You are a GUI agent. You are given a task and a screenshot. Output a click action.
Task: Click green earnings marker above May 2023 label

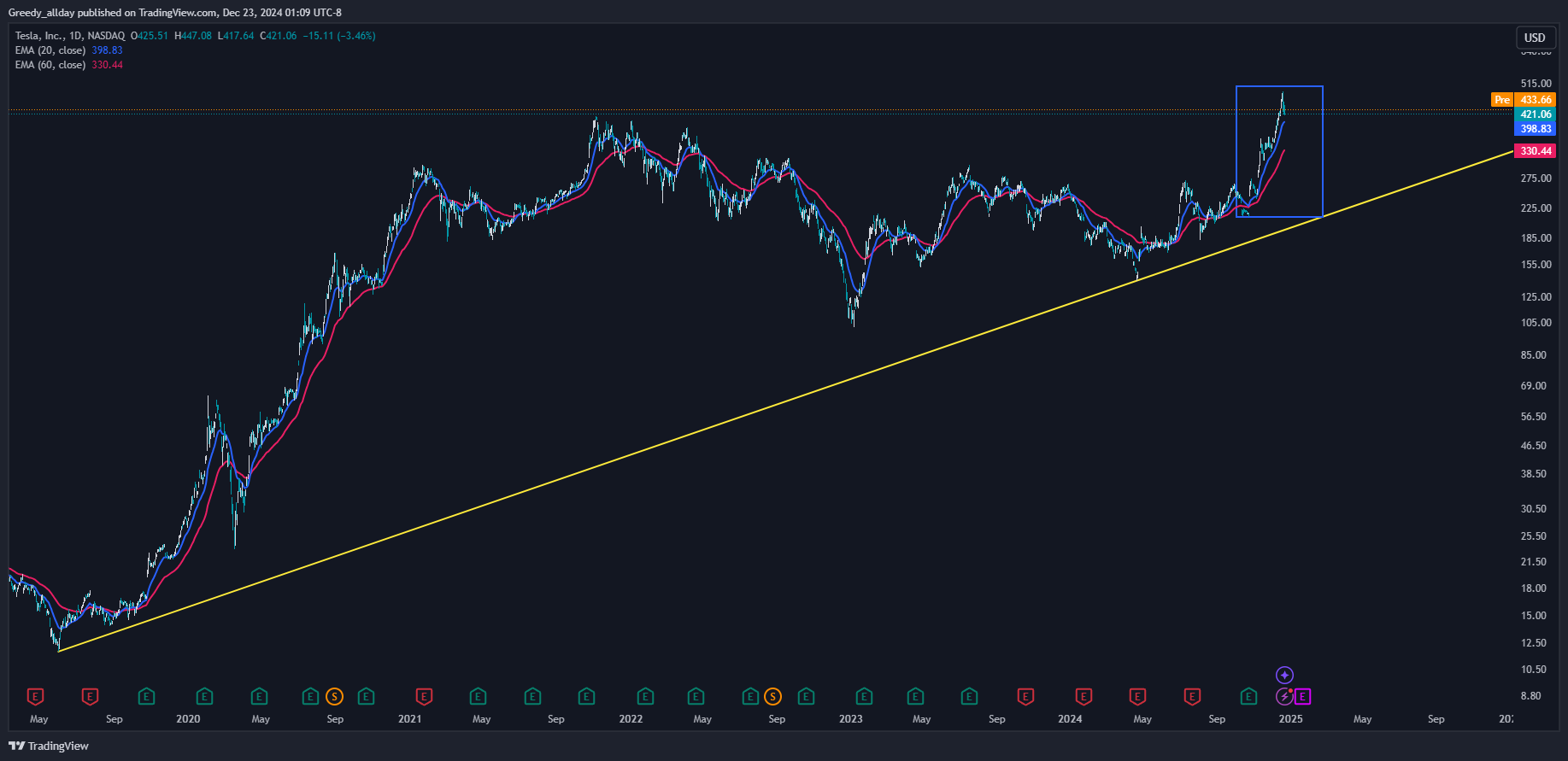coord(915,697)
